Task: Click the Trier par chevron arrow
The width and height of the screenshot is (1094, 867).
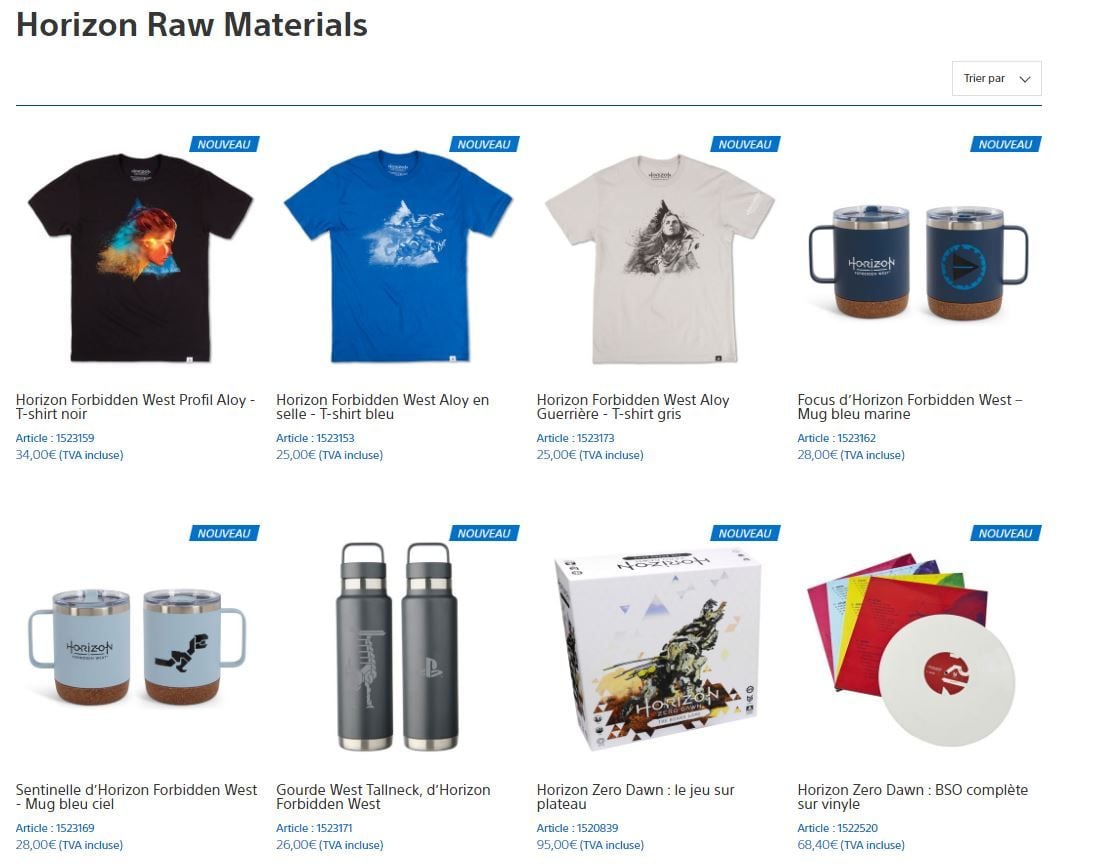Action: (1024, 80)
